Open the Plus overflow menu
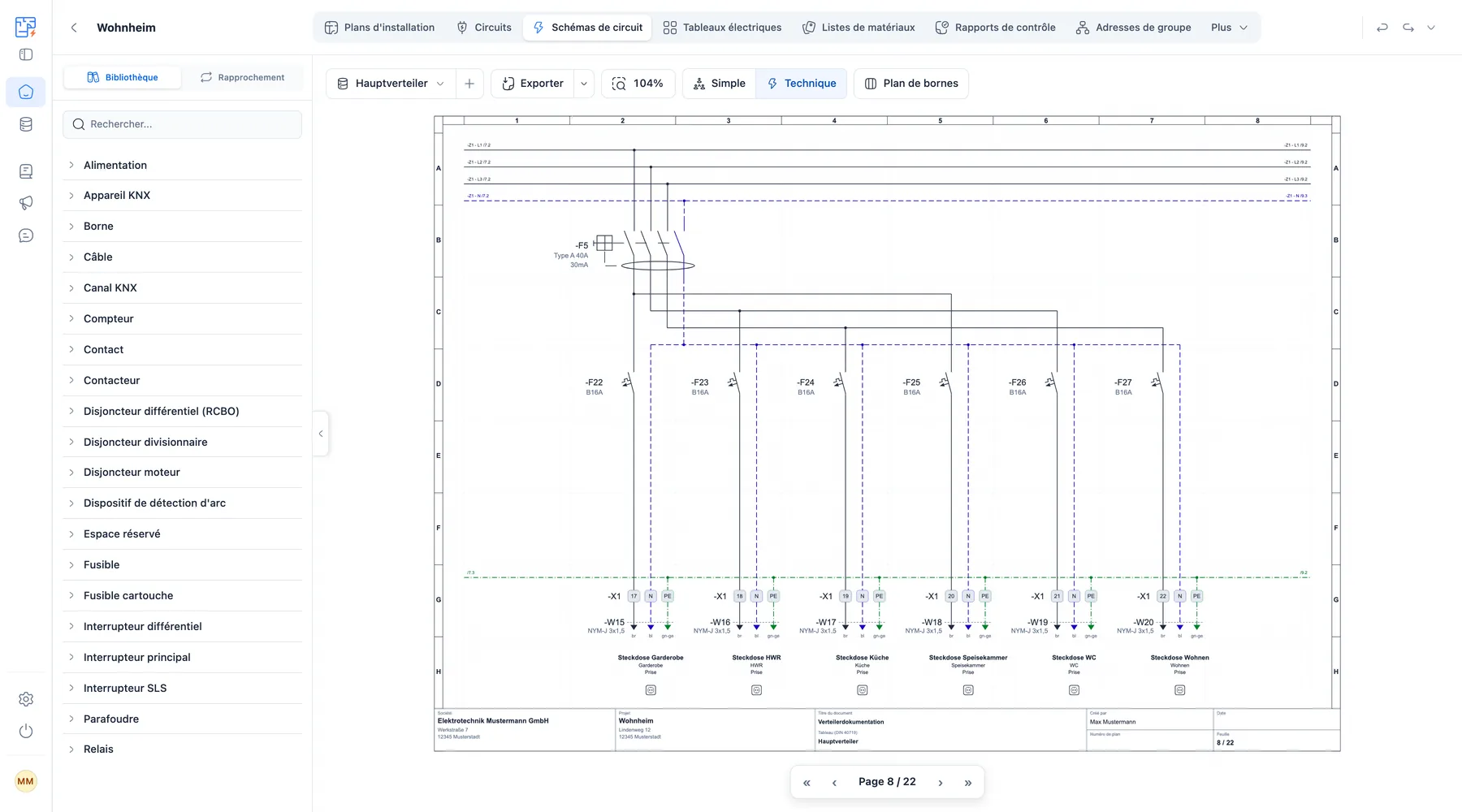The image size is (1462, 812). [x=1230, y=28]
